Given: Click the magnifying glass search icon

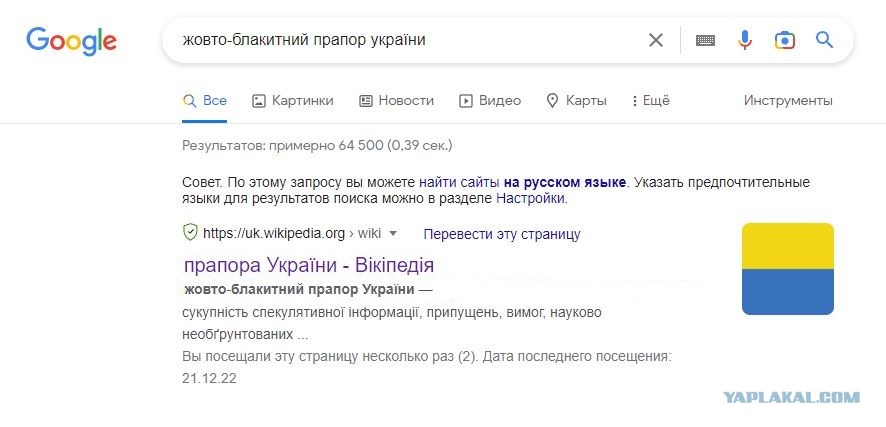Looking at the screenshot, I should (x=824, y=40).
